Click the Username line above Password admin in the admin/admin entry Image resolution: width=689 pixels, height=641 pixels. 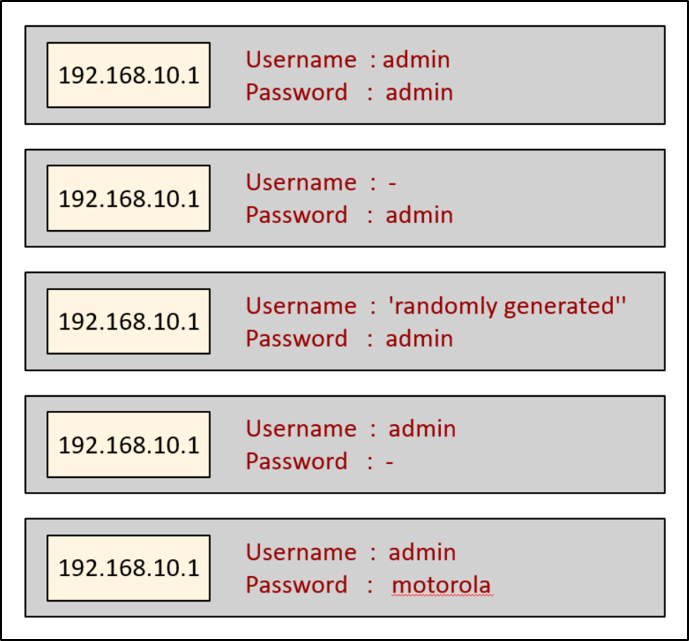348,60
